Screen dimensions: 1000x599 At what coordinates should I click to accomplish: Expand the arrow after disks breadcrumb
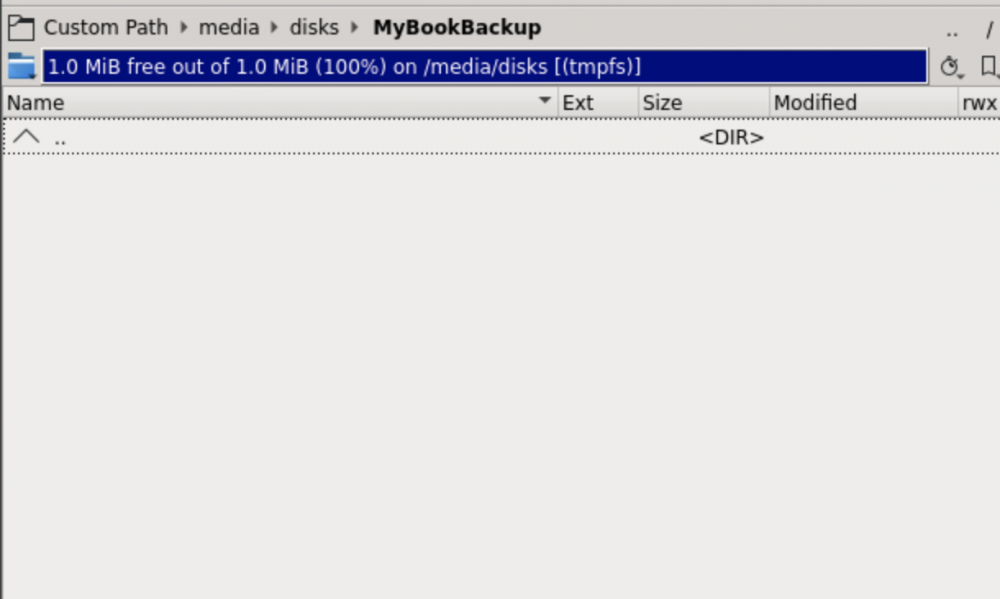coord(355,27)
